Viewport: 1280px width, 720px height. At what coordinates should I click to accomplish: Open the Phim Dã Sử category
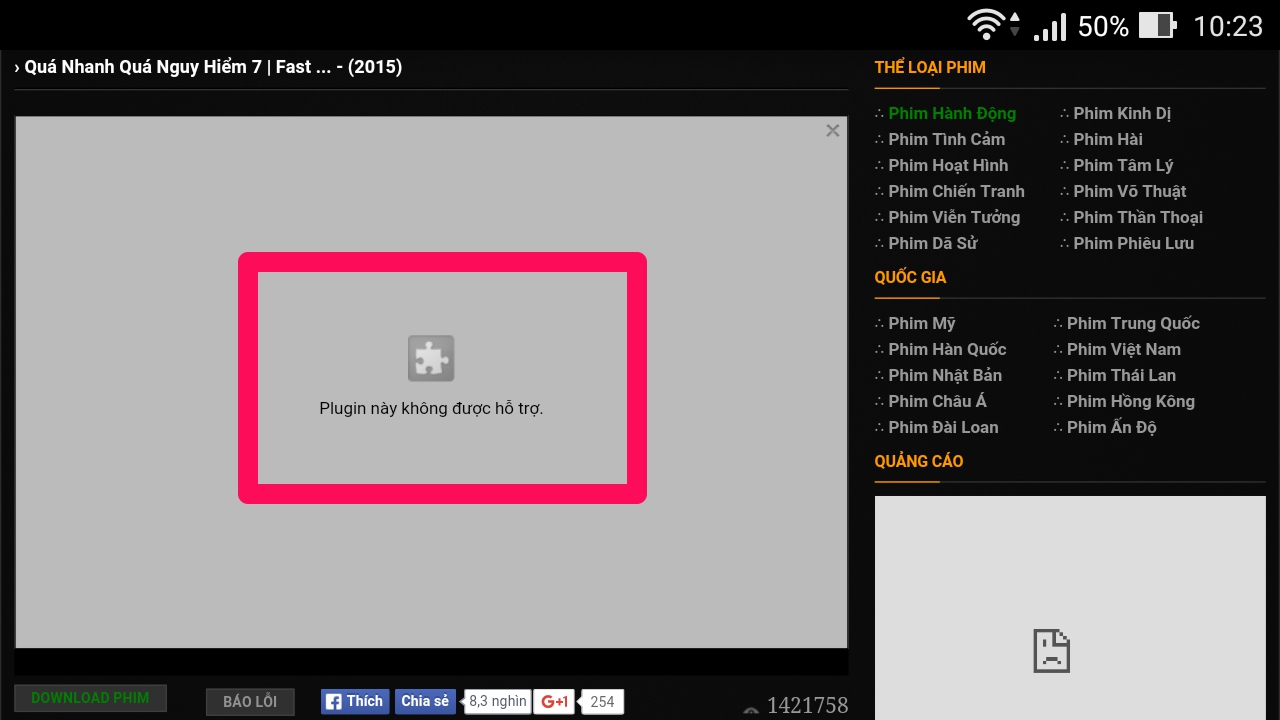[932, 243]
